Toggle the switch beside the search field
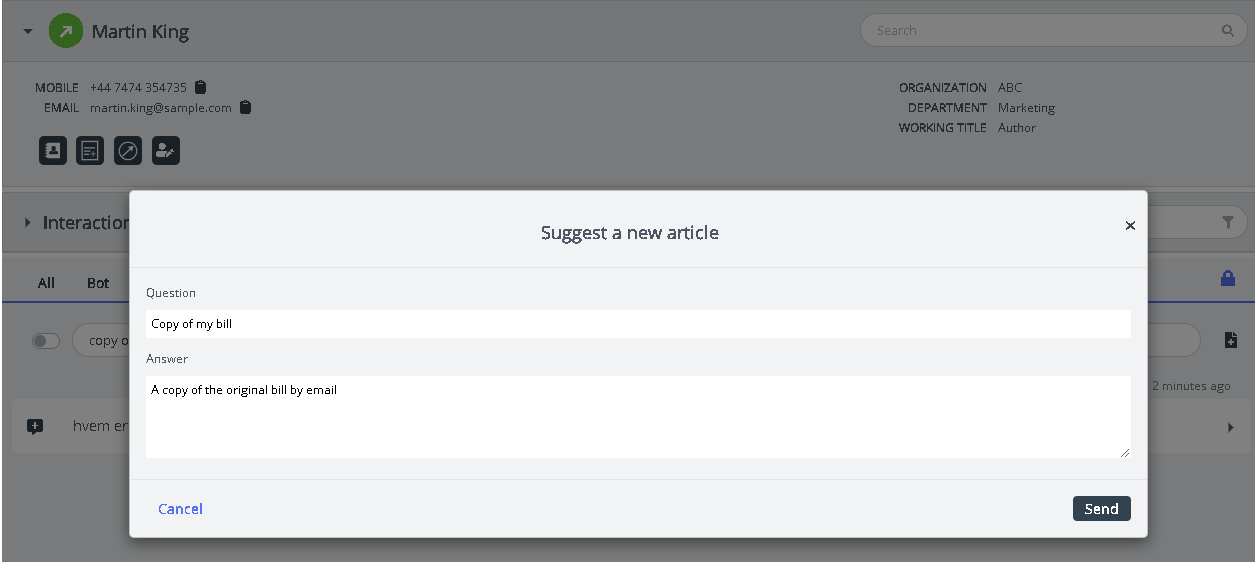 pyautogui.click(x=46, y=341)
